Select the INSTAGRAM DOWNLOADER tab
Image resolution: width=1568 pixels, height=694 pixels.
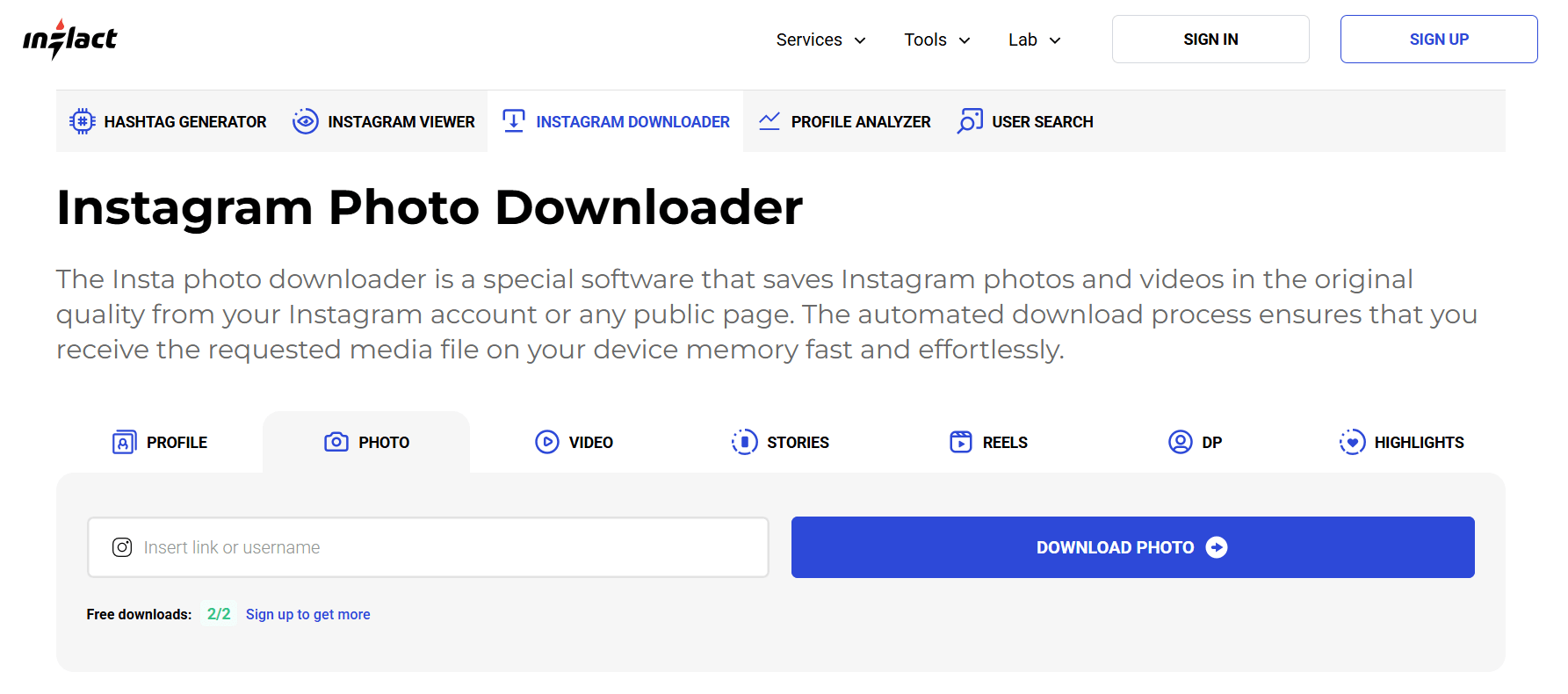pos(616,121)
